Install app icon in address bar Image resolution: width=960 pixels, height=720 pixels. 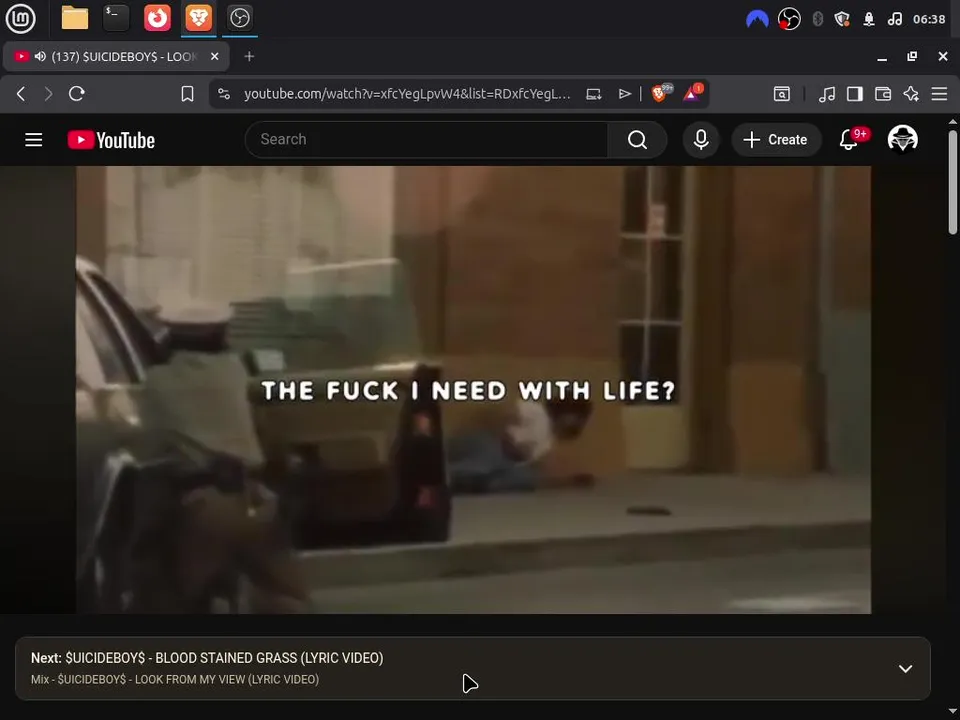593,94
